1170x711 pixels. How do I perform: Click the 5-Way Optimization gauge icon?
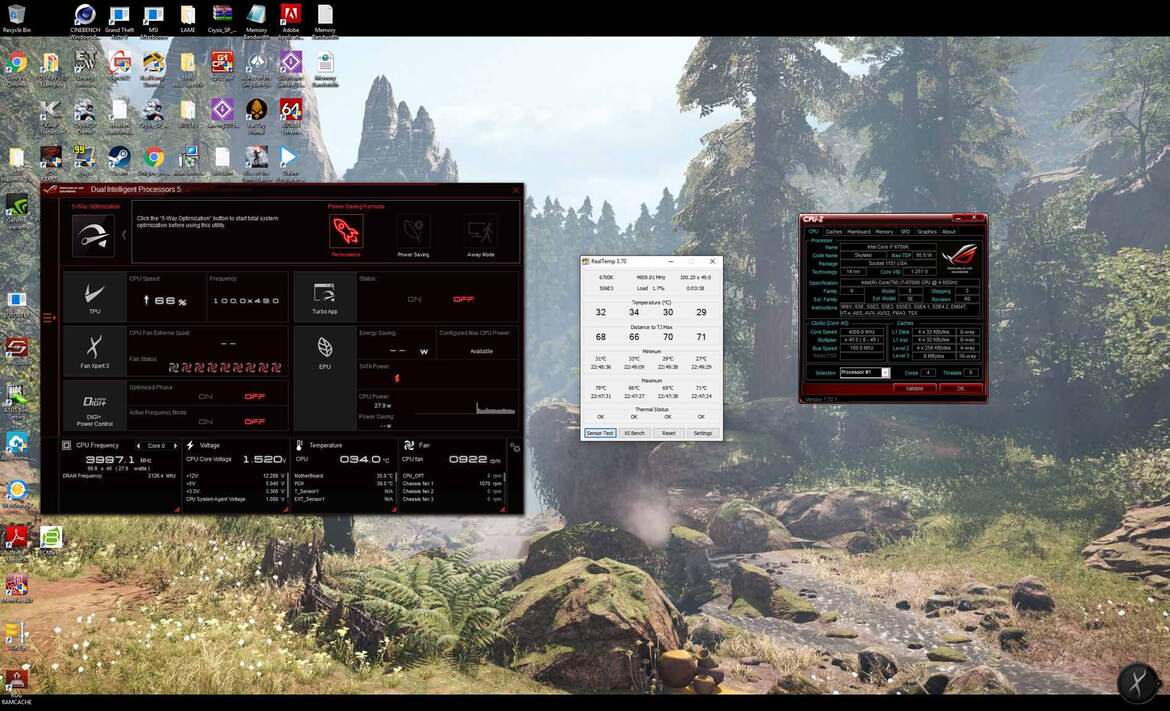[x=93, y=235]
